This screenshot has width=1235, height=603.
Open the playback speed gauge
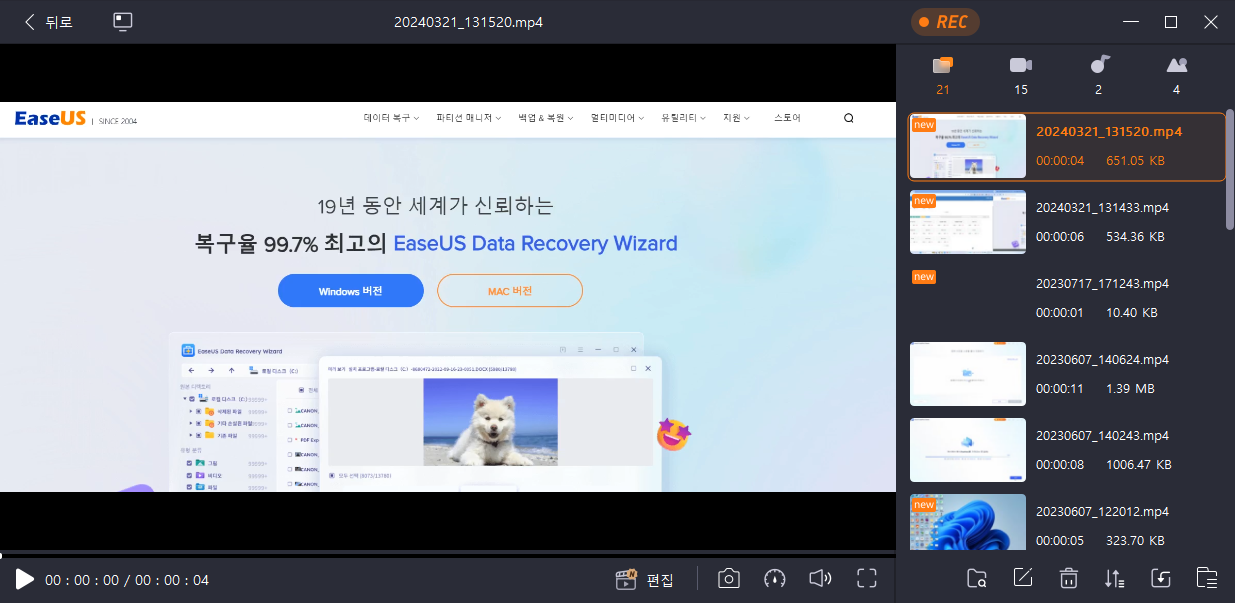coord(775,579)
